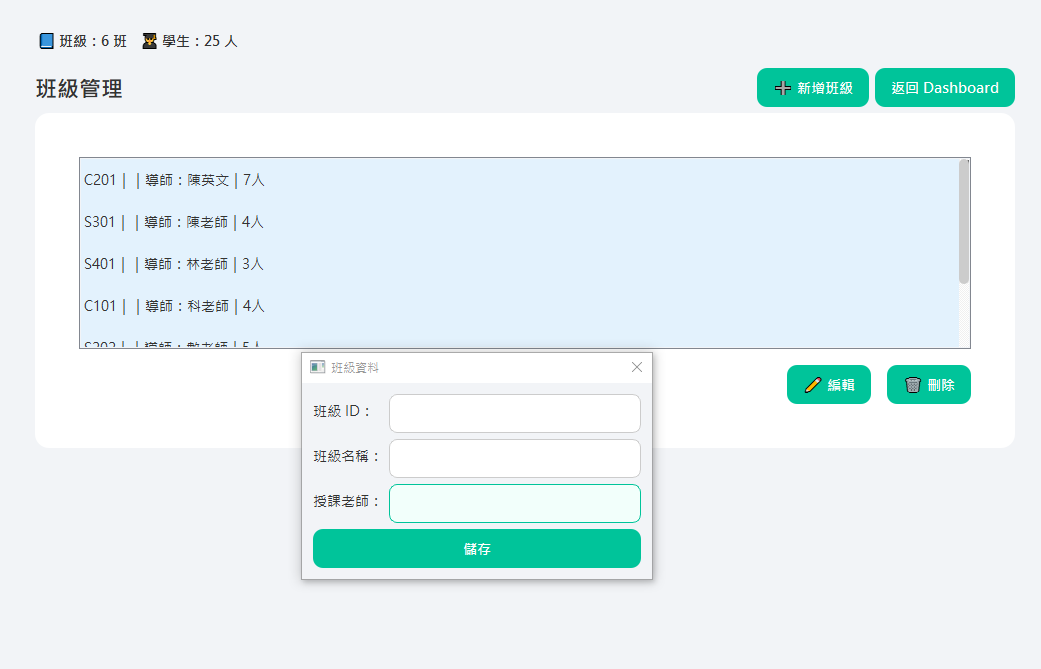This screenshot has height=669, width=1041.
Task: Click the class list vertical scrollbar thumb
Action: (x=964, y=222)
